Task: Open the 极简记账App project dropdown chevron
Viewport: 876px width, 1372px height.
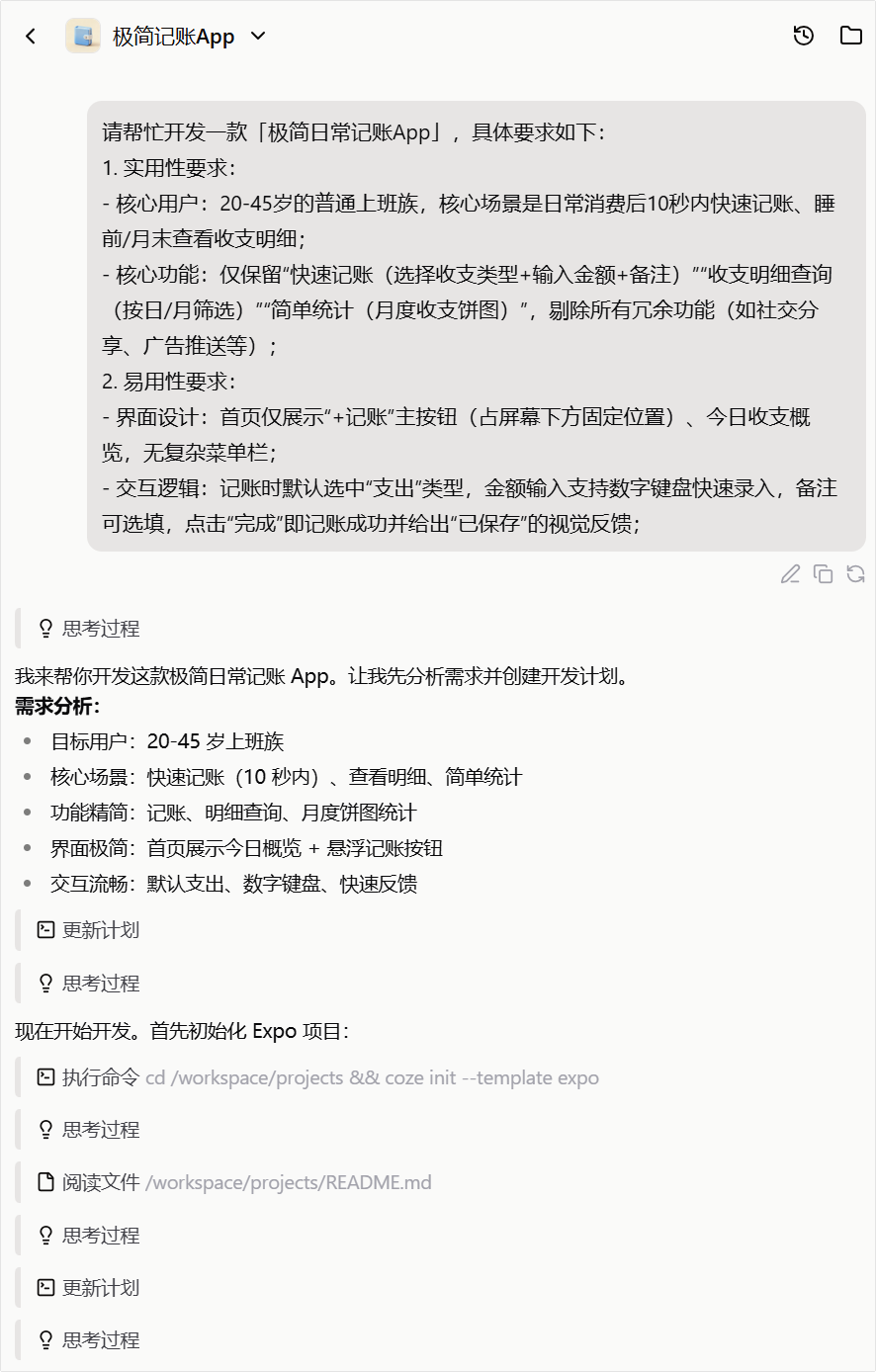Action: point(258,37)
